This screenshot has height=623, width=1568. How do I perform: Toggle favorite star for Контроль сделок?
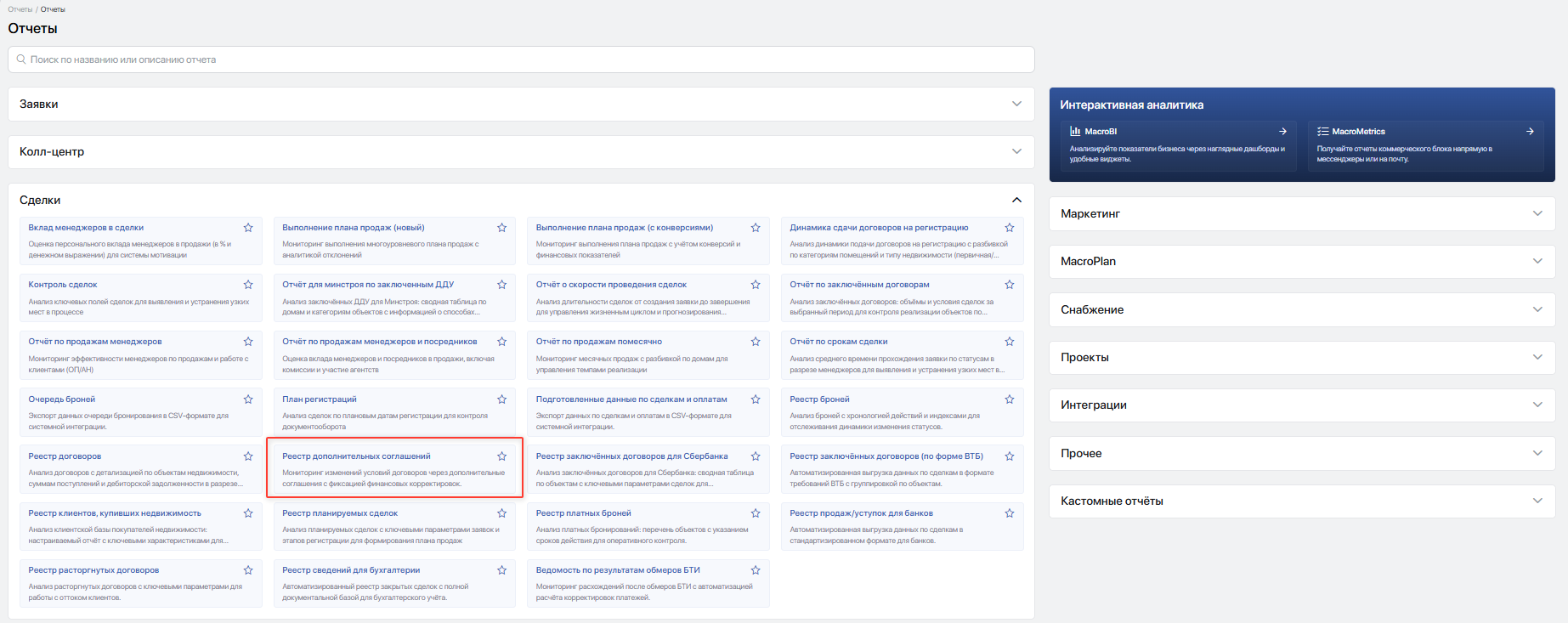248,285
